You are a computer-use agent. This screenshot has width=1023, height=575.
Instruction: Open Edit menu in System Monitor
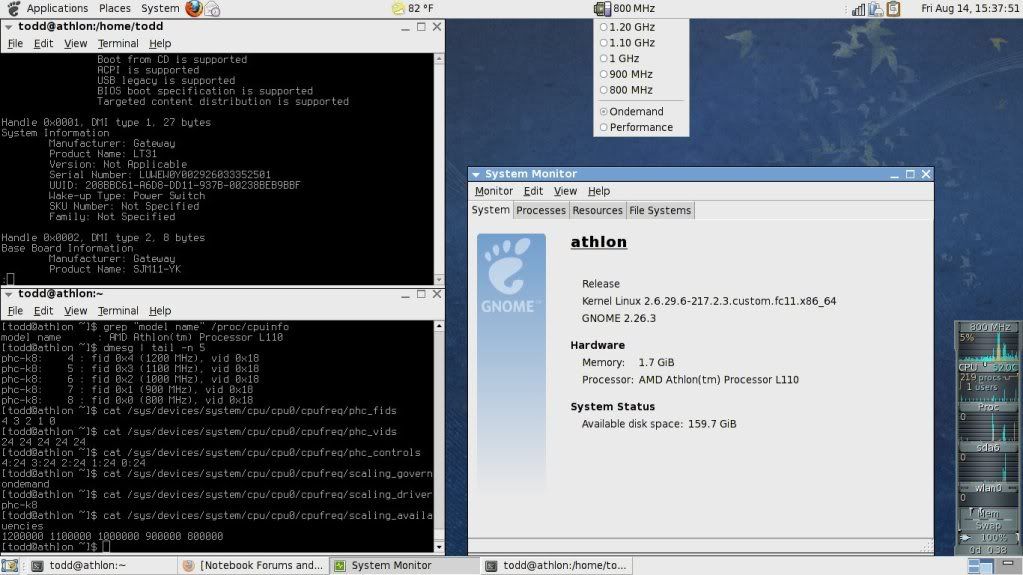(x=533, y=191)
